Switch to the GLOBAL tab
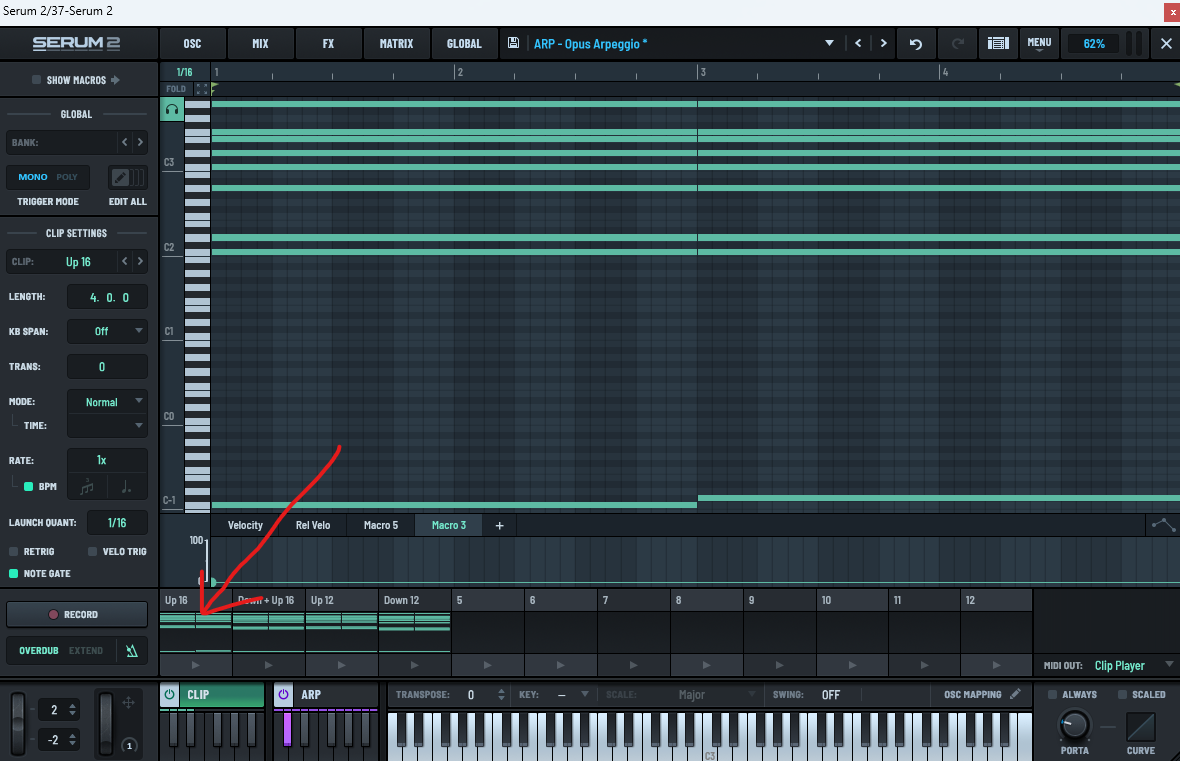Image resolution: width=1180 pixels, height=761 pixels. [464, 44]
